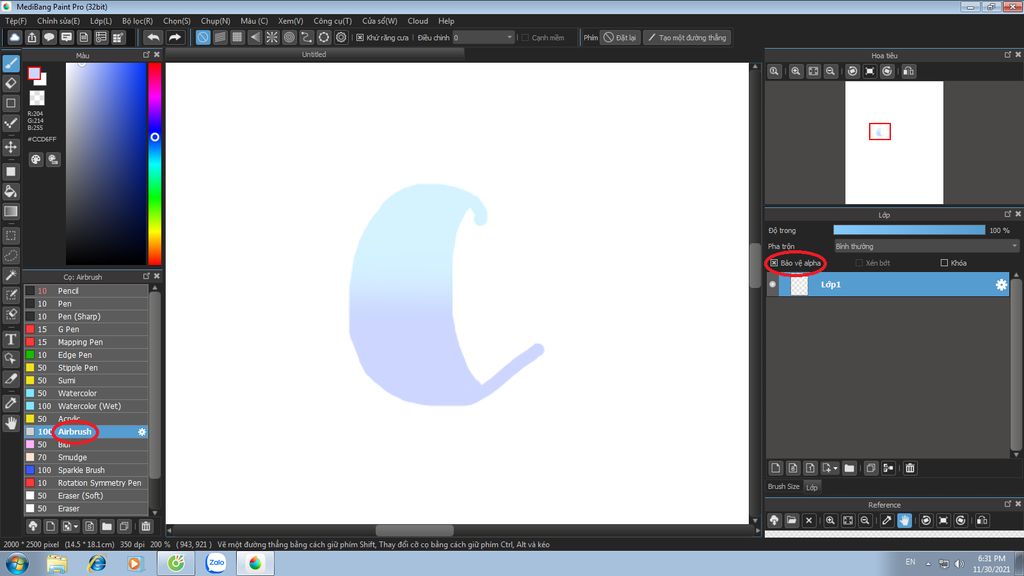Screen dimensions: 1024x576
Task: Add a new layer folder
Action: (849, 468)
